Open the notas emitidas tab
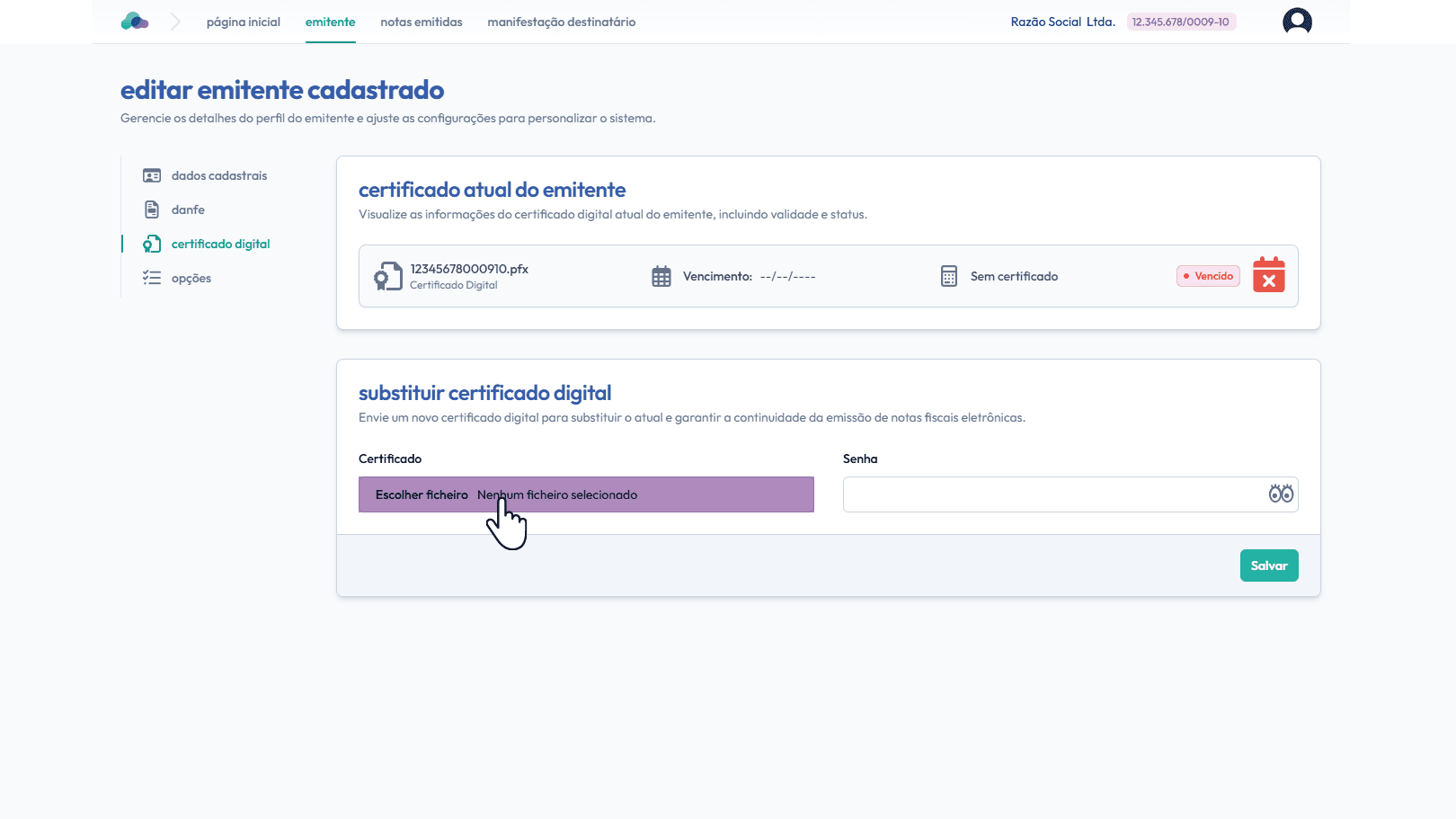The height and width of the screenshot is (819, 1456). pyautogui.click(x=421, y=22)
